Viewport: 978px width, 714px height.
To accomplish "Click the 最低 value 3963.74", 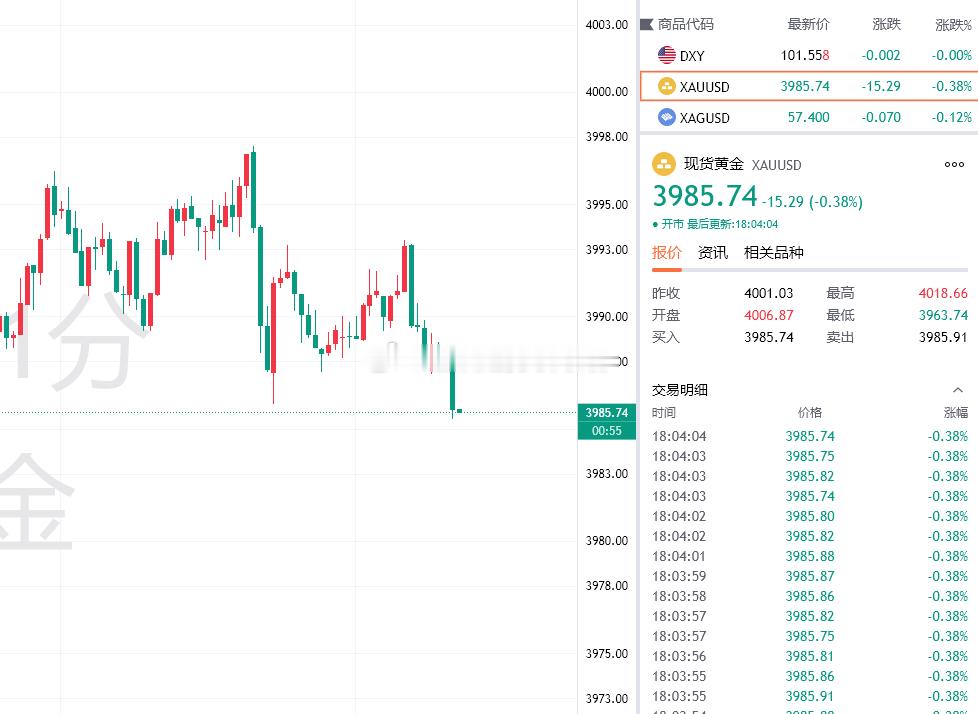I will [x=943, y=316].
